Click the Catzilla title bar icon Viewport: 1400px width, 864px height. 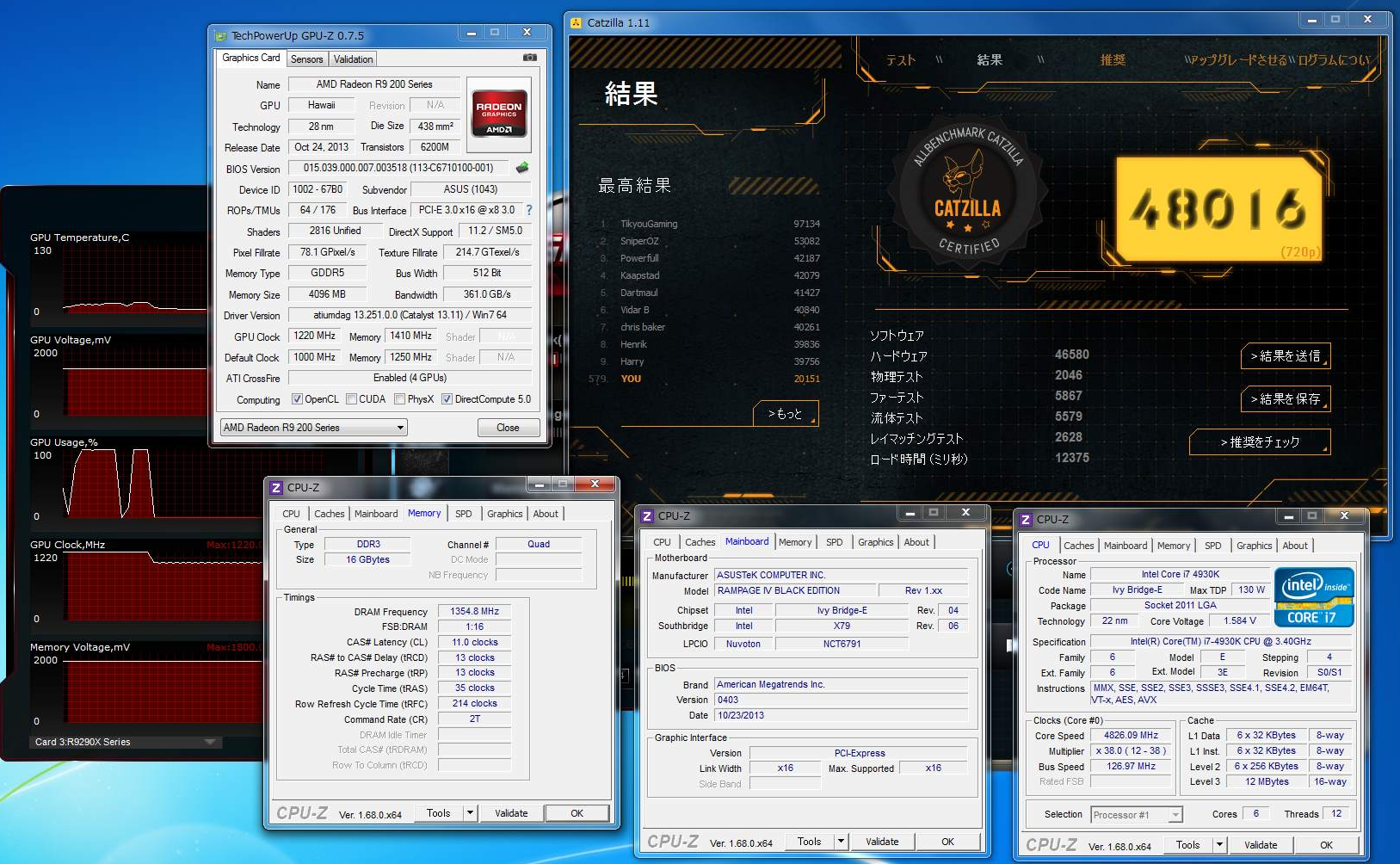(x=577, y=23)
